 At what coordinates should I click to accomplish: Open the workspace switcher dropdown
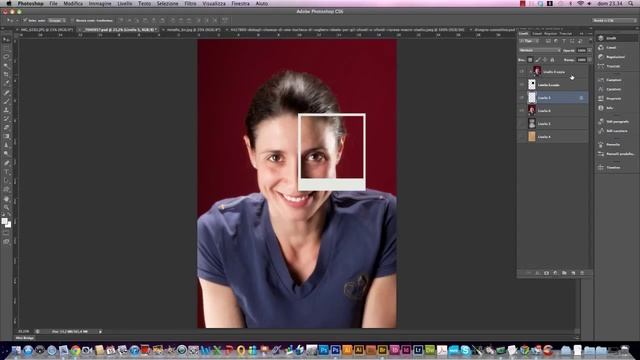[x=613, y=20]
